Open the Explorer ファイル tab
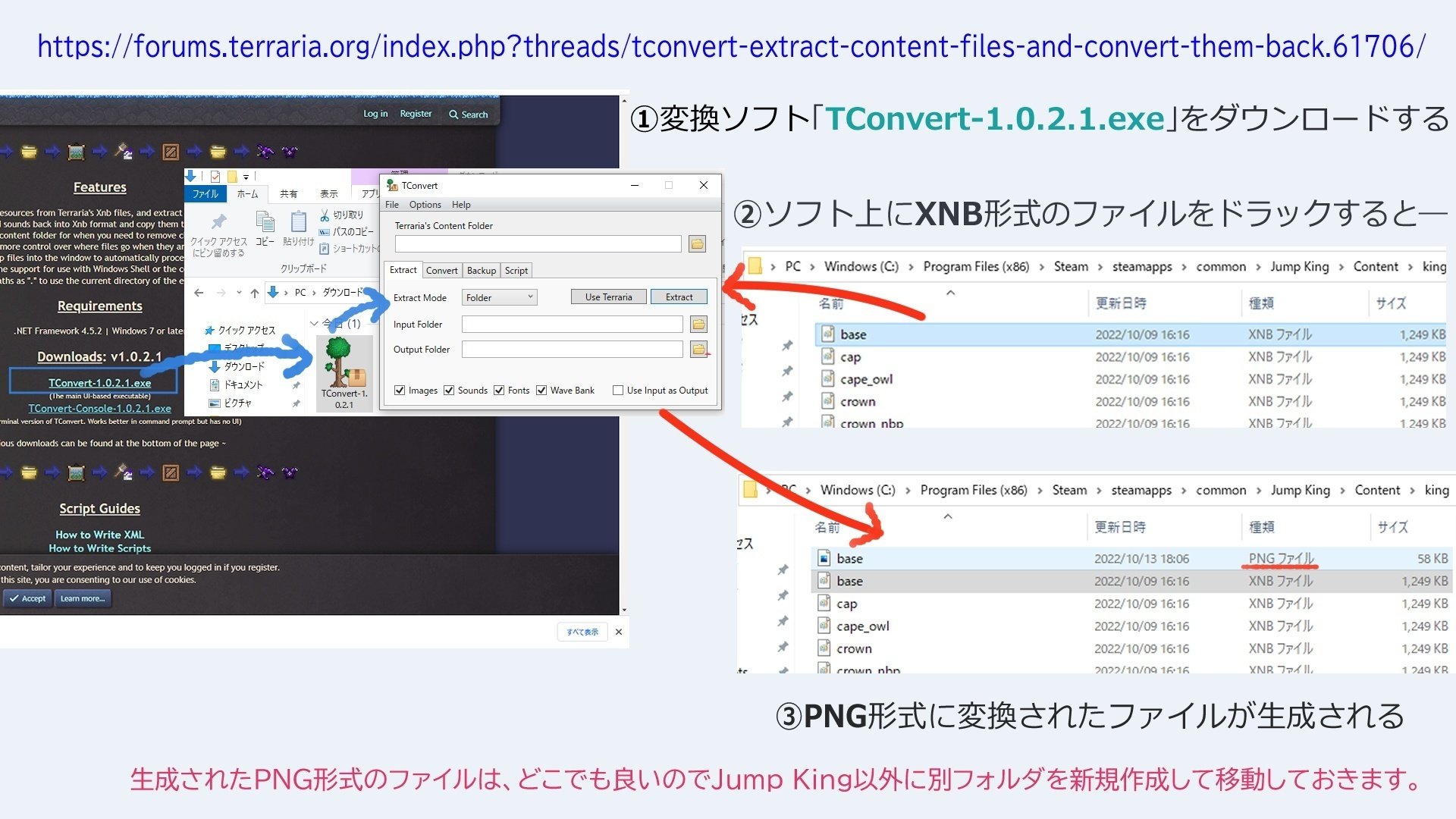The width and height of the screenshot is (1456, 819). [205, 194]
